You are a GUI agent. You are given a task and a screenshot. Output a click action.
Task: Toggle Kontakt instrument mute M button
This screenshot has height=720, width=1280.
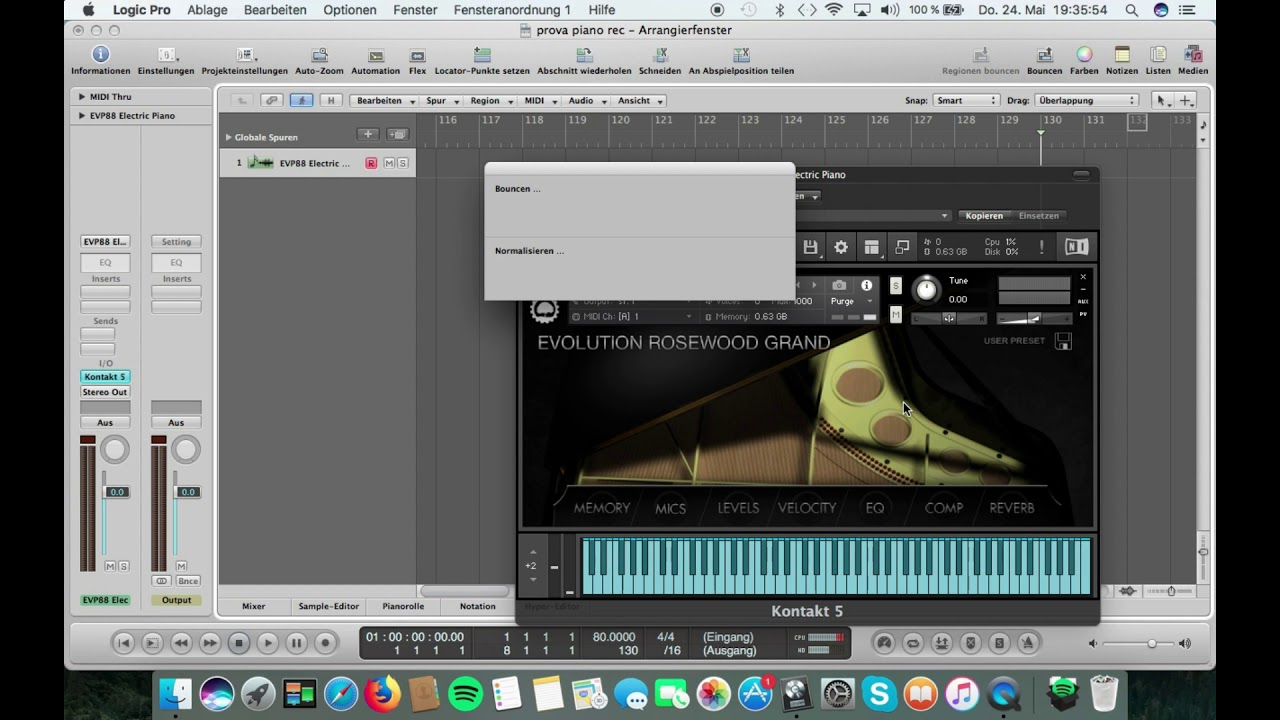click(896, 315)
